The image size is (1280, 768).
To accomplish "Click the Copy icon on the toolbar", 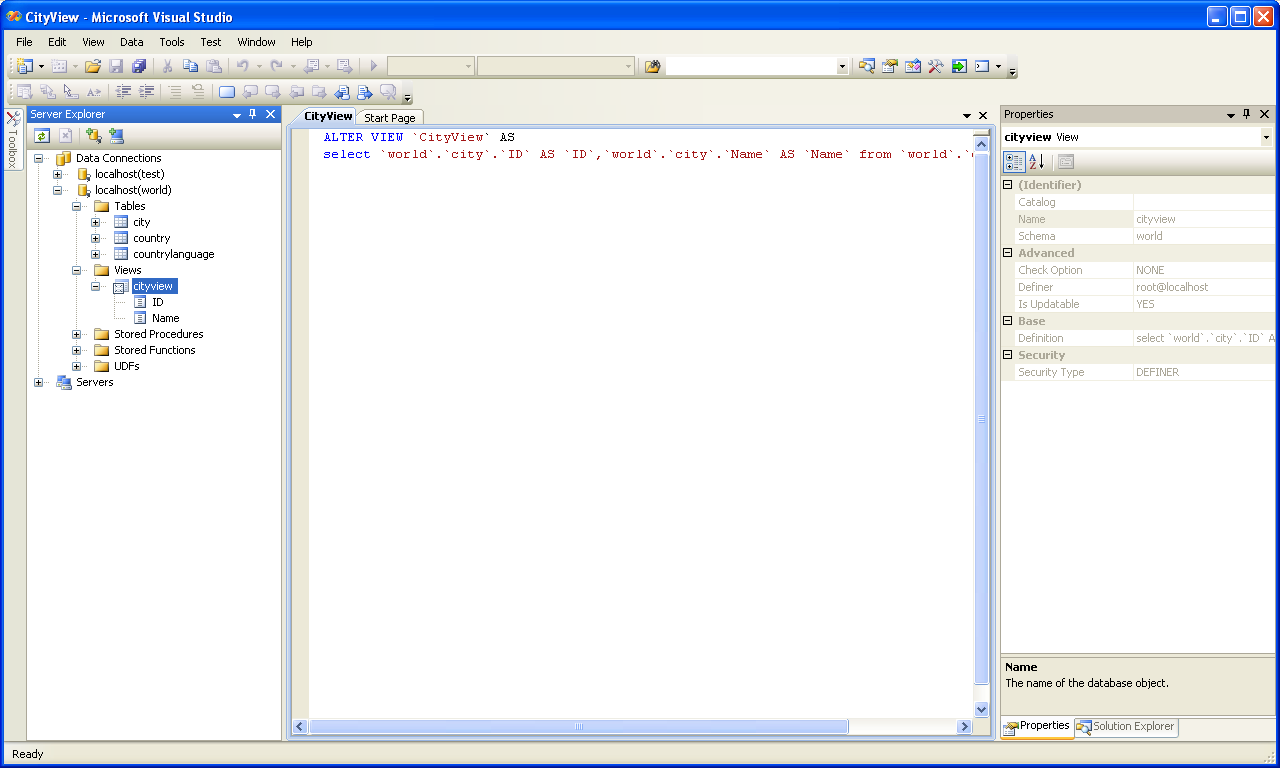I will click(x=191, y=65).
